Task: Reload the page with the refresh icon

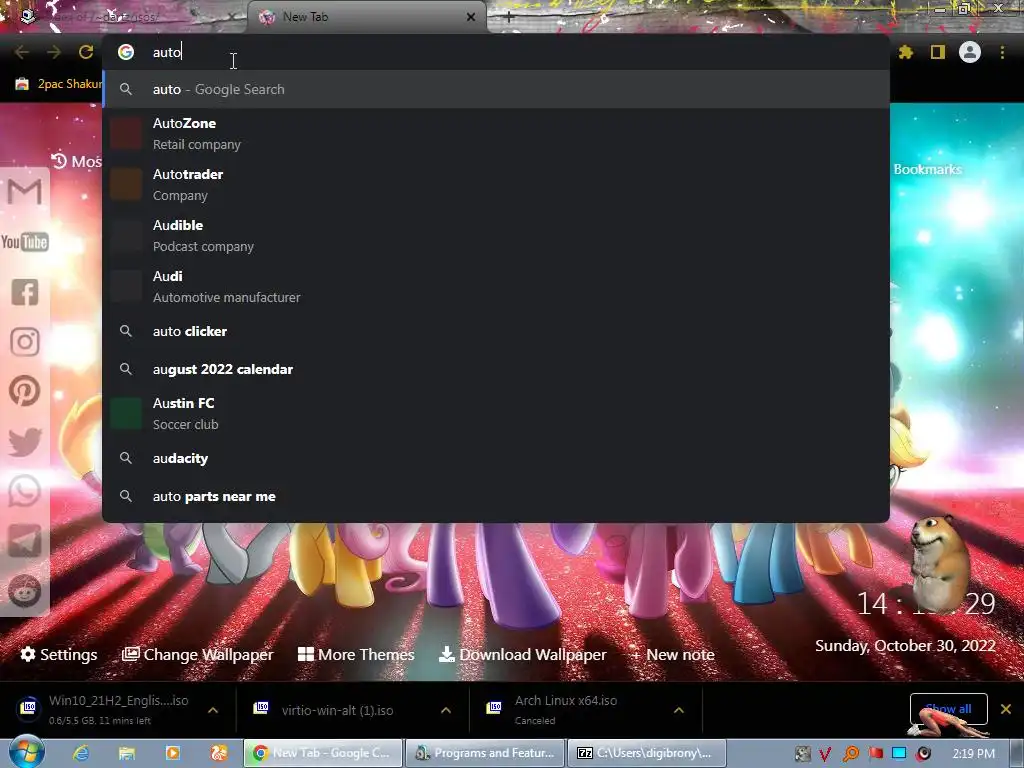Action: tap(86, 52)
